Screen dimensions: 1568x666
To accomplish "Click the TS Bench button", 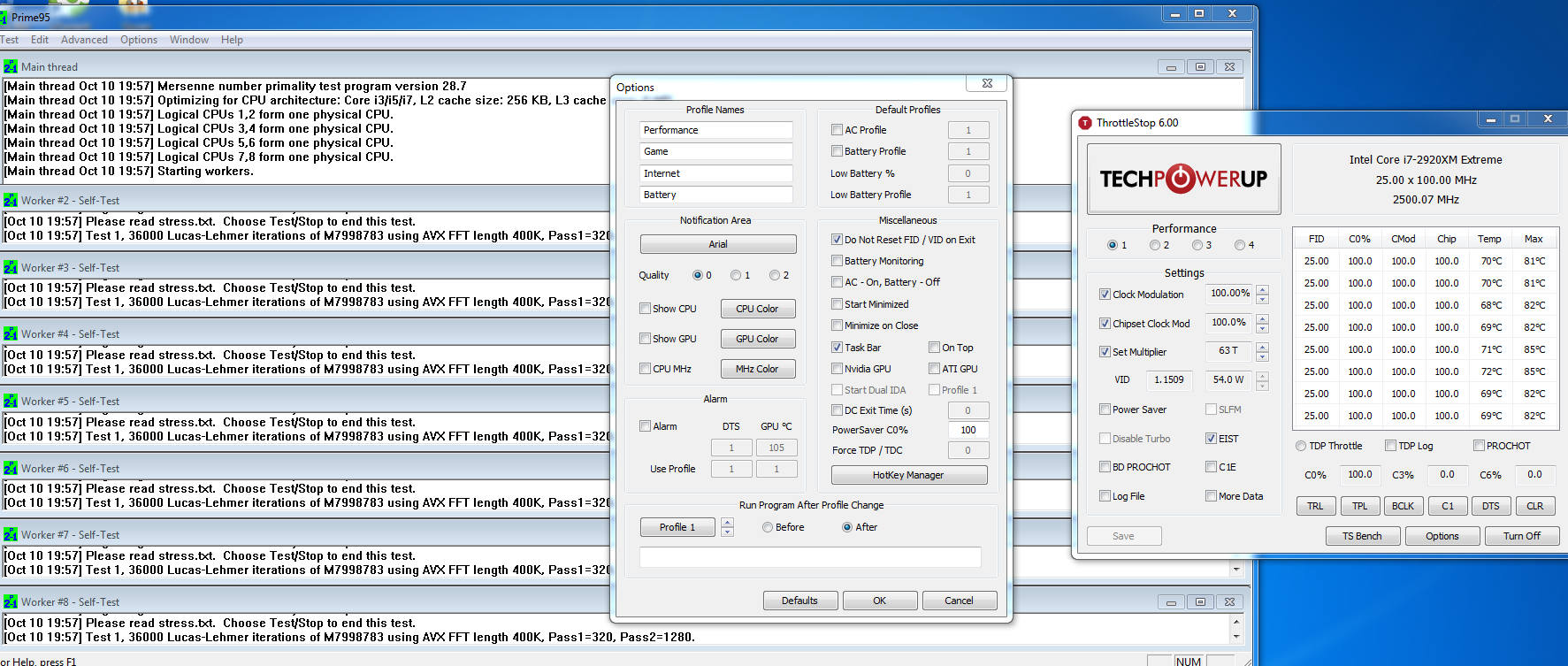I will (1362, 536).
